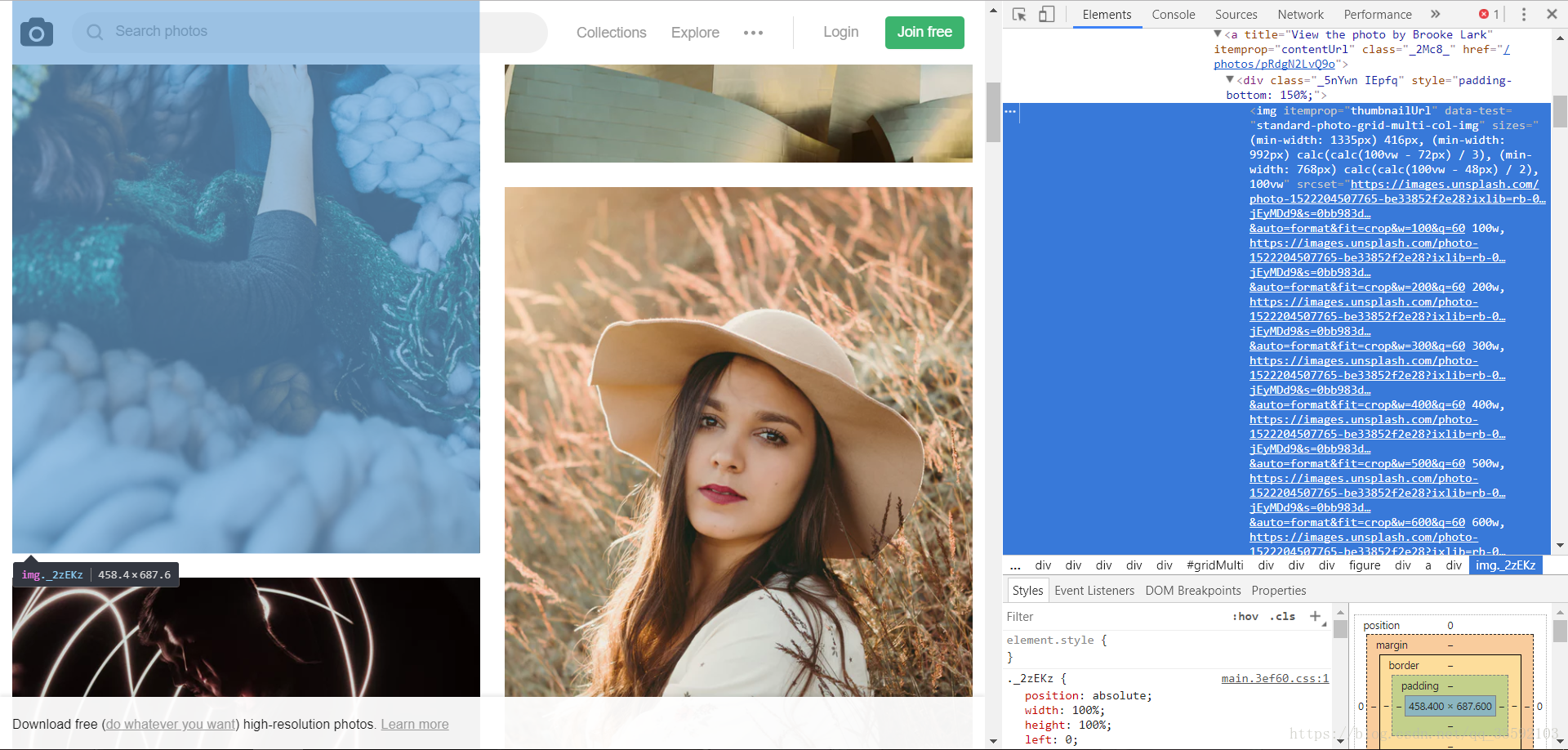Click the Elements panel scroll-down arrow
1568x750 pixels.
(1560, 545)
